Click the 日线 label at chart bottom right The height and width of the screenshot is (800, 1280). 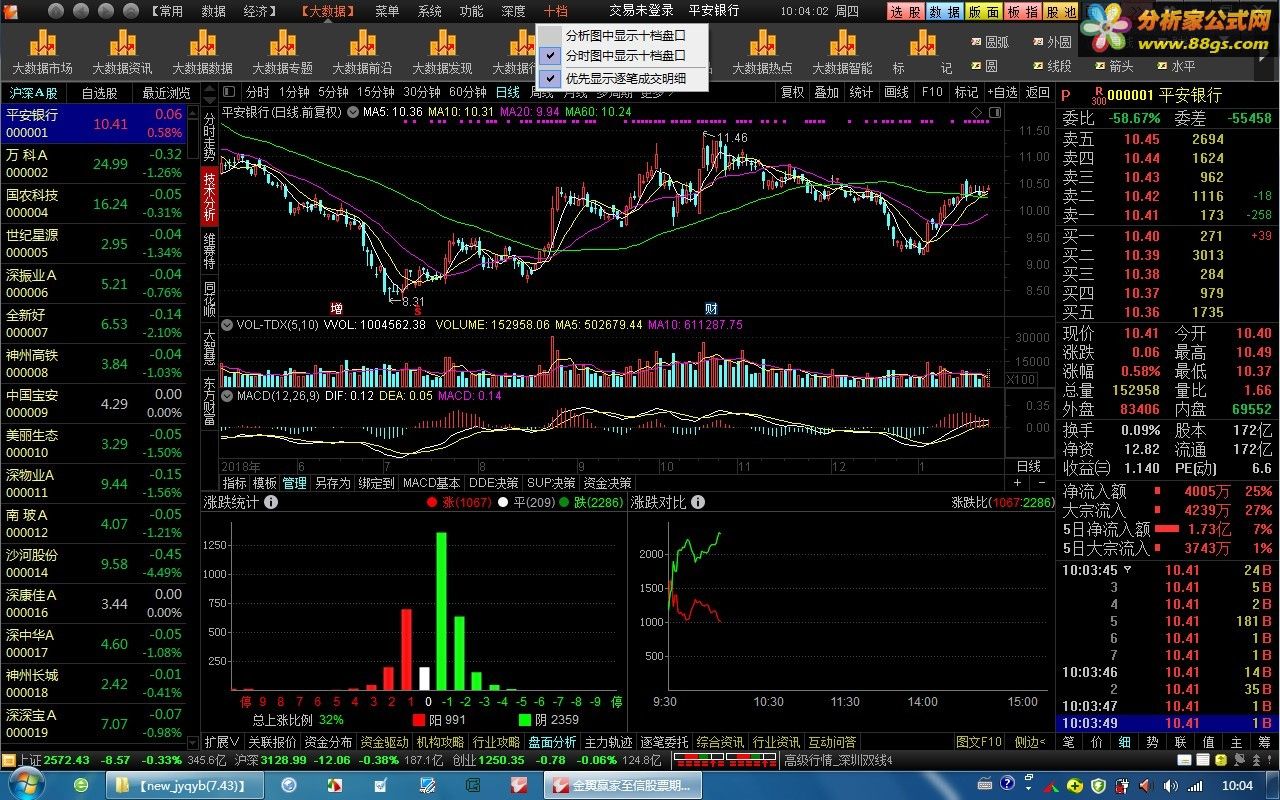[x=1029, y=466]
